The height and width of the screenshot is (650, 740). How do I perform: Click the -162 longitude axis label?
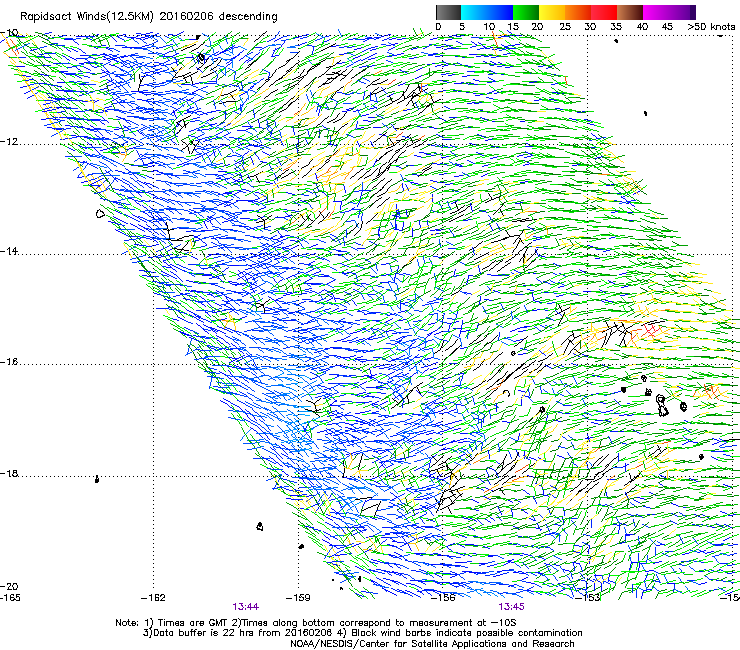[x=153, y=598]
